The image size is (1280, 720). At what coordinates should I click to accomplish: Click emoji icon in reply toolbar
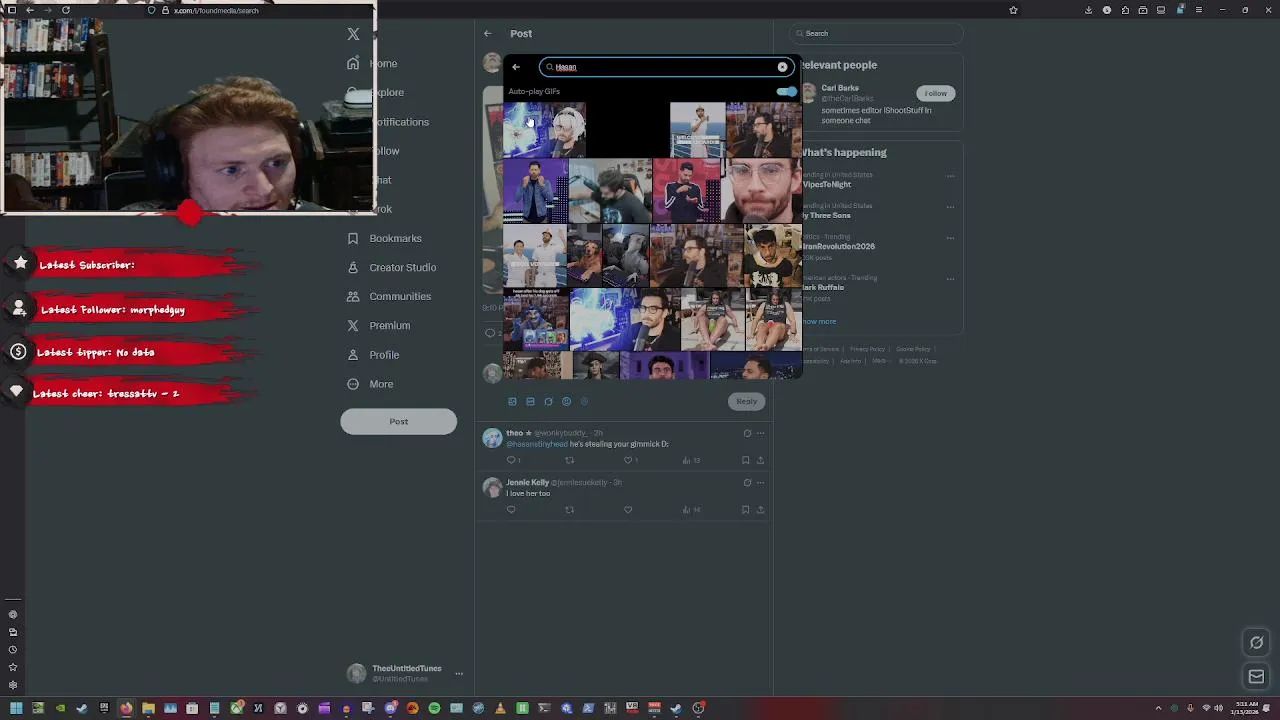coord(566,401)
